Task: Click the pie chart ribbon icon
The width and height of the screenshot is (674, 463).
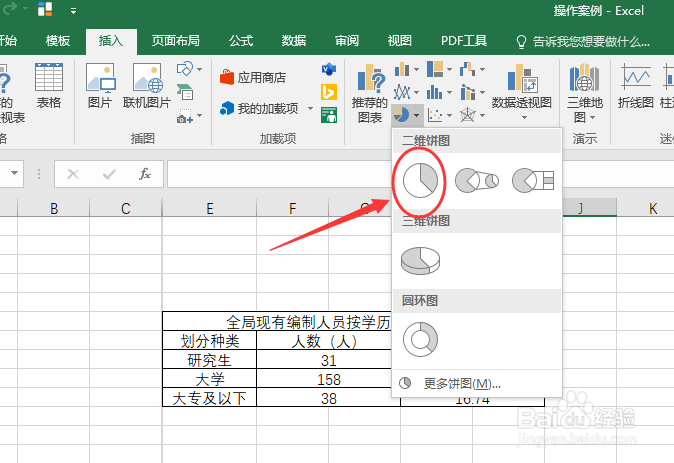Action: click(401, 115)
